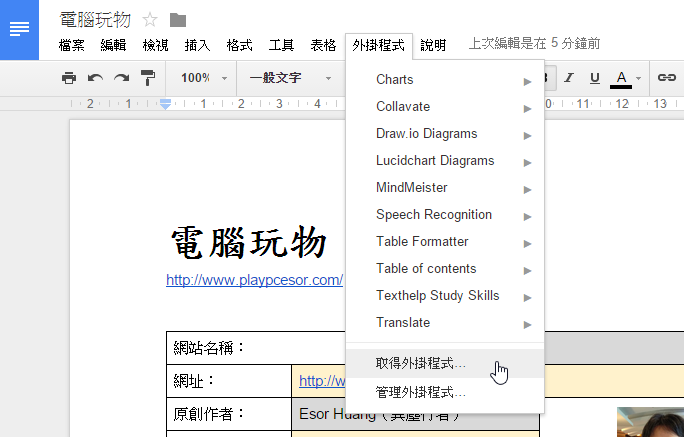Open the 表格 menu
Image resolution: width=684 pixels, height=437 pixels.
(323, 45)
